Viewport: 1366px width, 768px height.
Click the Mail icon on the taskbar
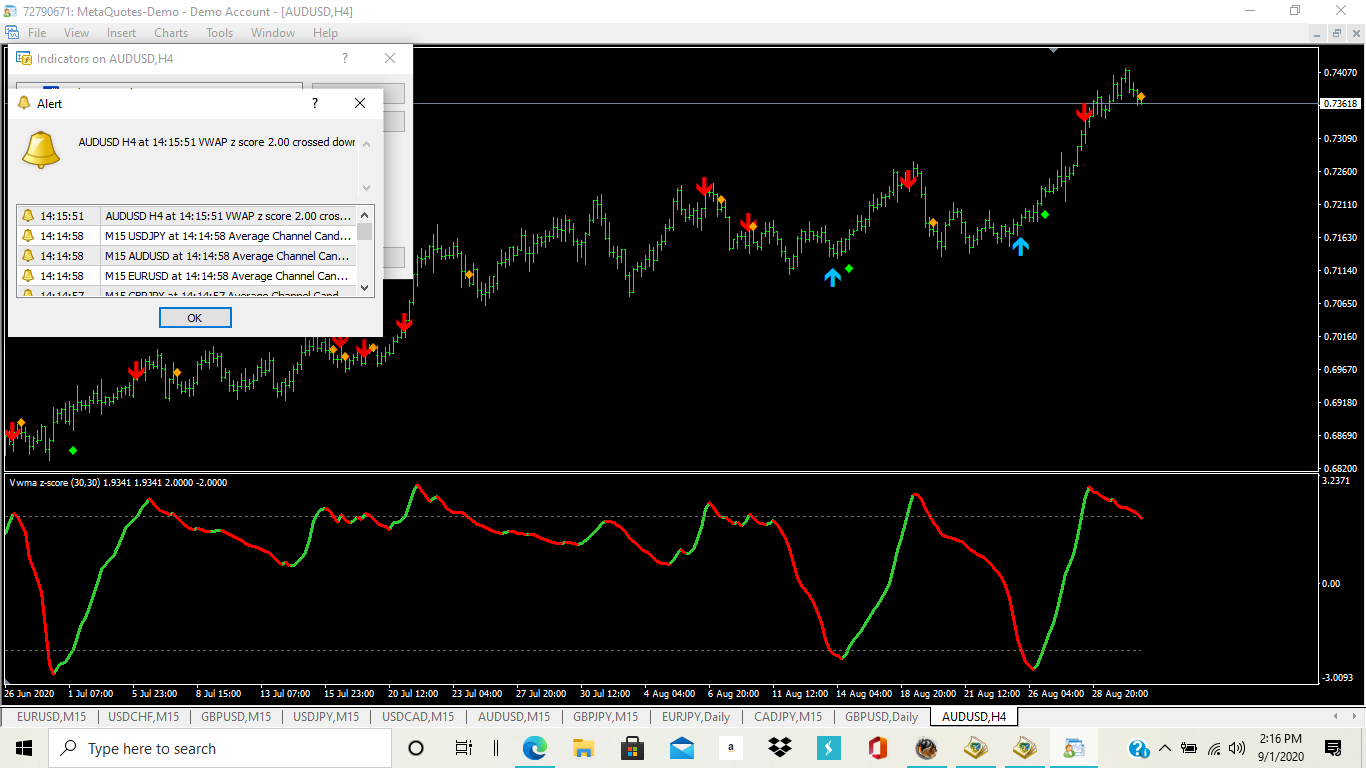coord(682,748)
